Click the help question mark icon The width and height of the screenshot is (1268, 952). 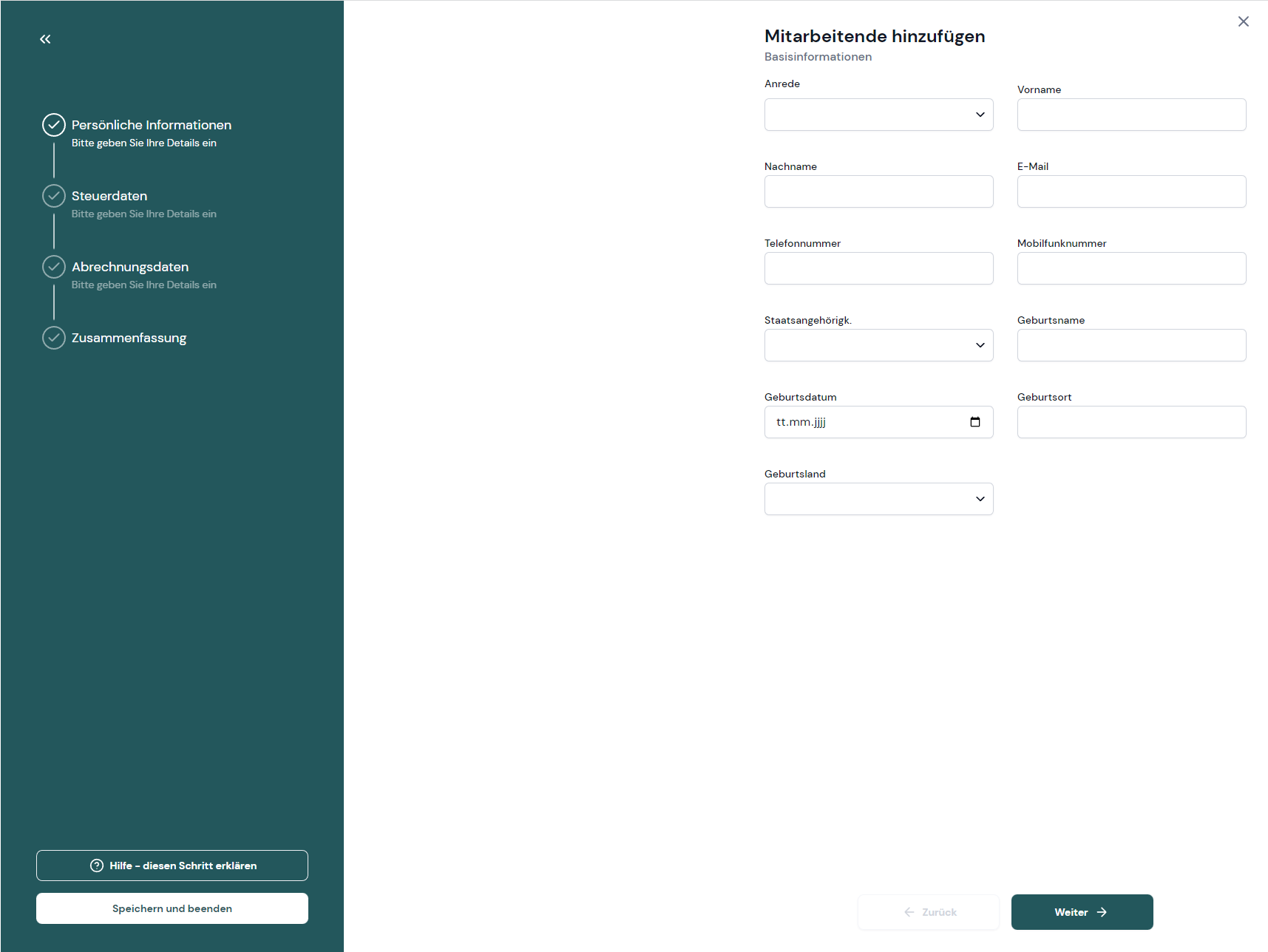click(97, 866)
